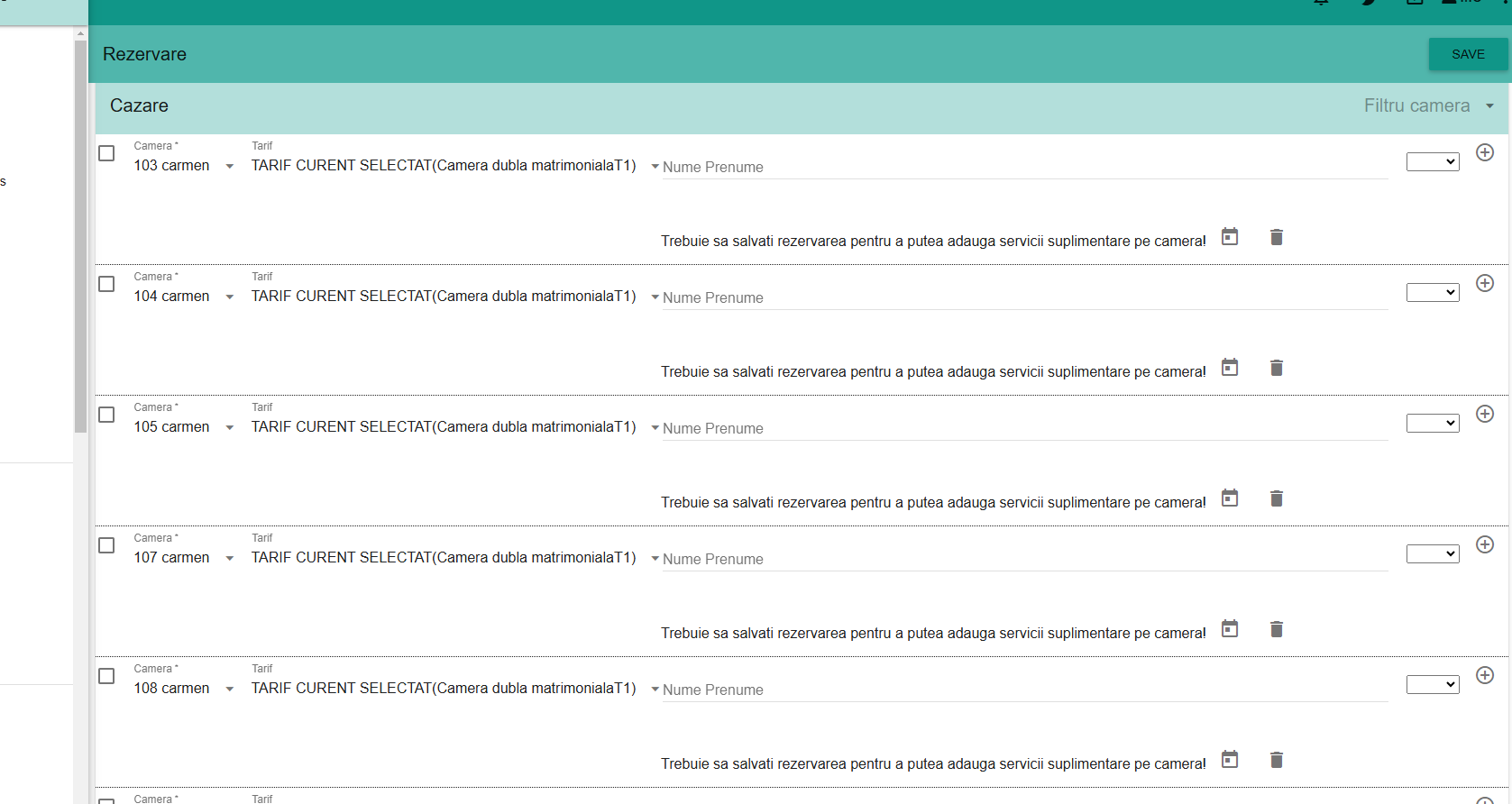
Task: Open the Camera dropdown showing 104 carmen
Action: 185,297
